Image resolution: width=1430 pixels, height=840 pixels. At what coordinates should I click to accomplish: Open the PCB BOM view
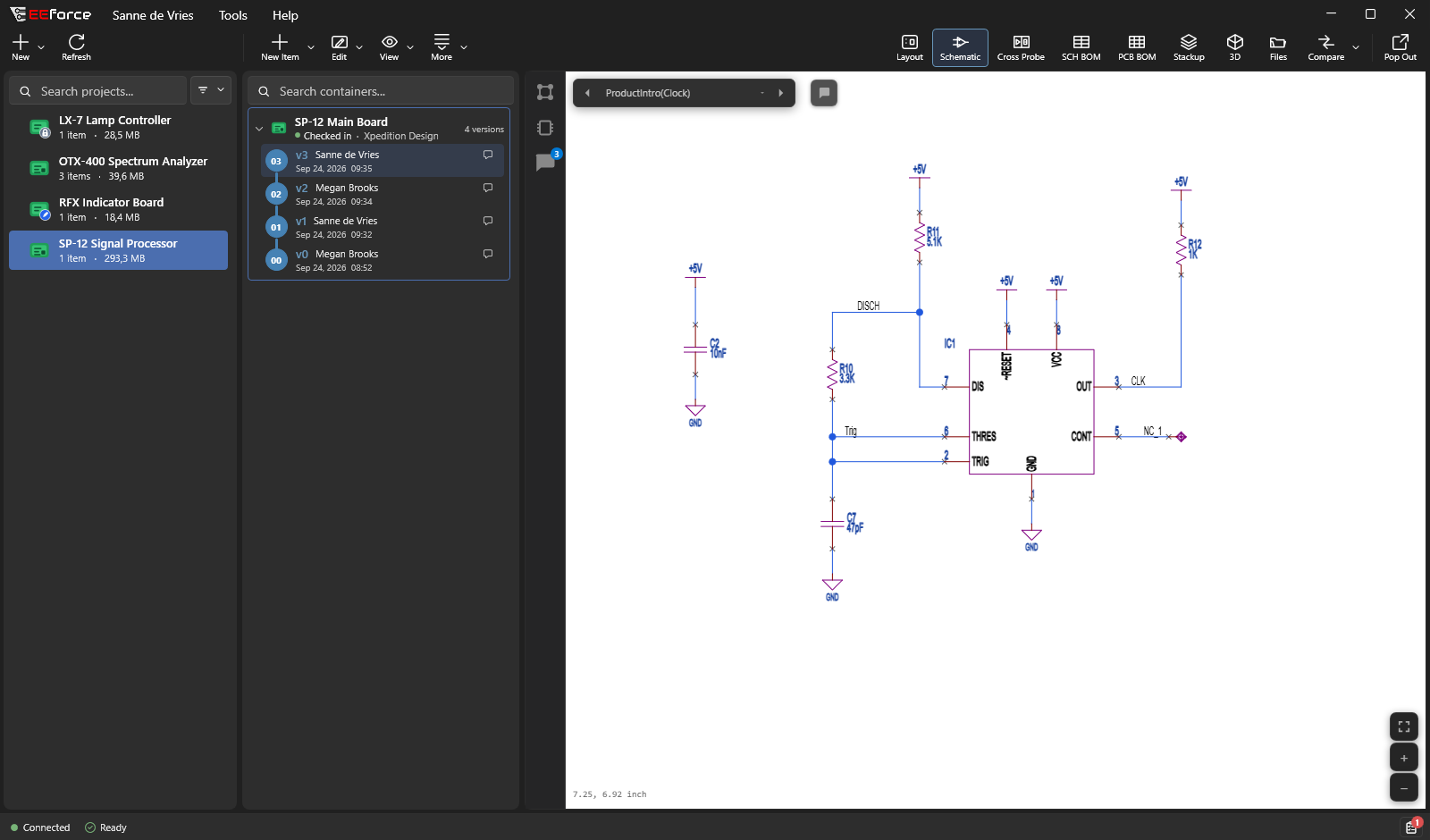(x=1137, y=47)
